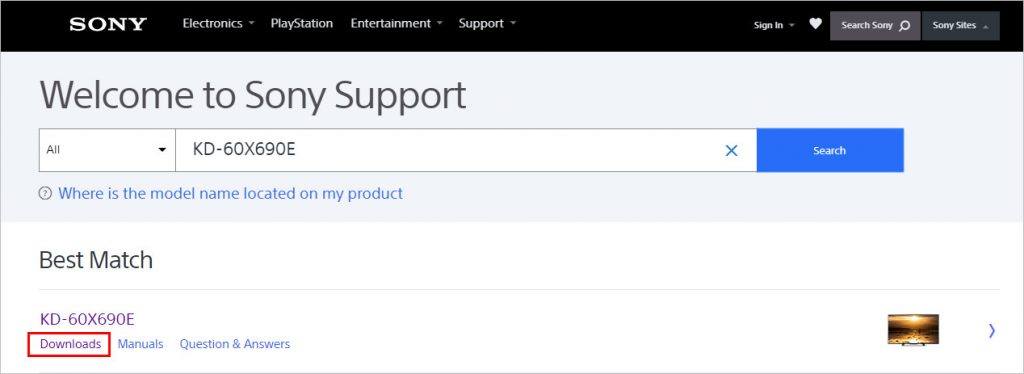This screenshot has height=374, width=1024.
Task: Click the Welcome to Sony Support heading
Action: click(253, 95)
